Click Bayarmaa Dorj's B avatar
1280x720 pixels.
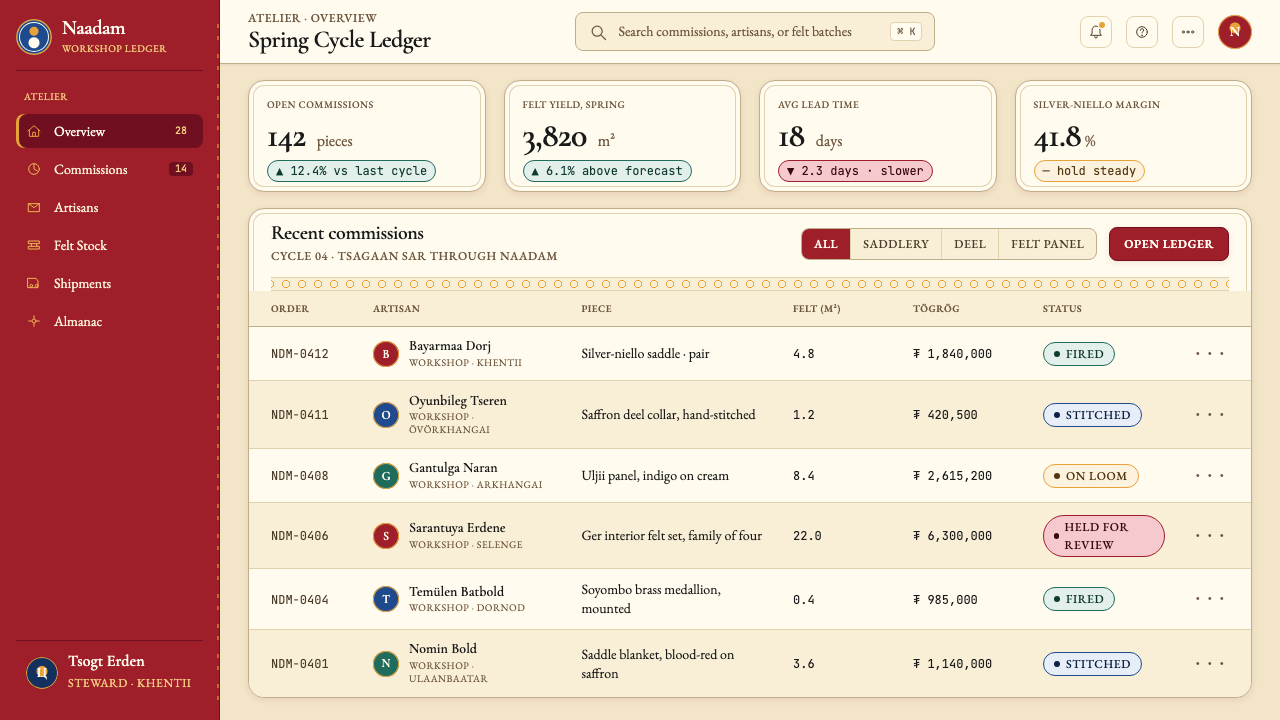(x=386, y=354)
